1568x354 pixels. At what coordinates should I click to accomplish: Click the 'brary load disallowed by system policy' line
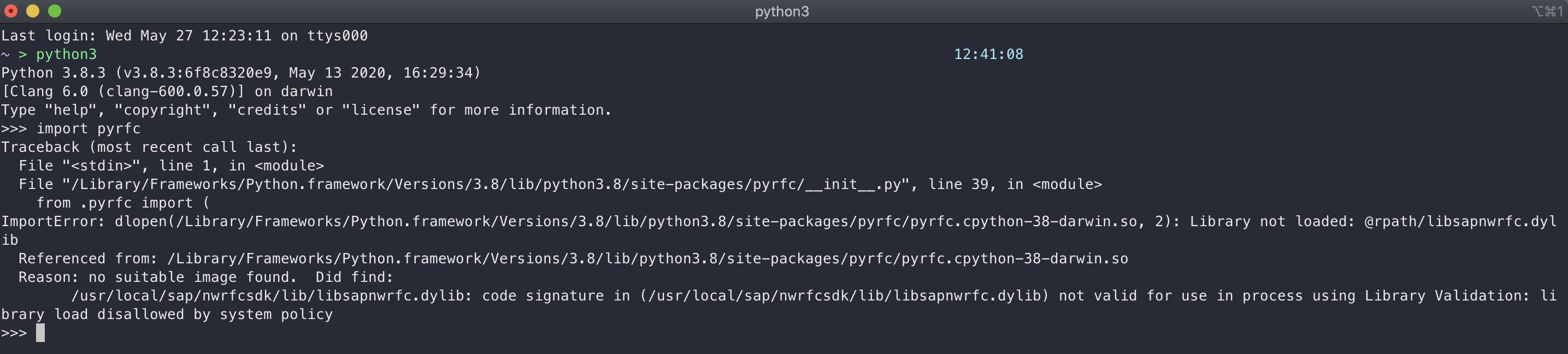[x=167, y=315]
